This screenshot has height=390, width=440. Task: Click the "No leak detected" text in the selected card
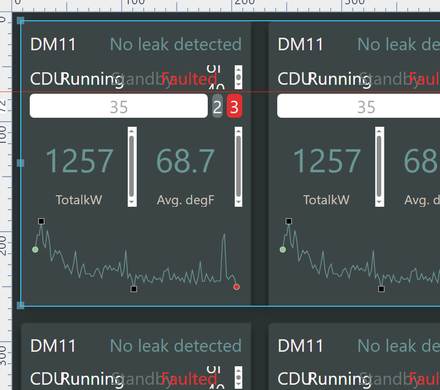(176, 44)
